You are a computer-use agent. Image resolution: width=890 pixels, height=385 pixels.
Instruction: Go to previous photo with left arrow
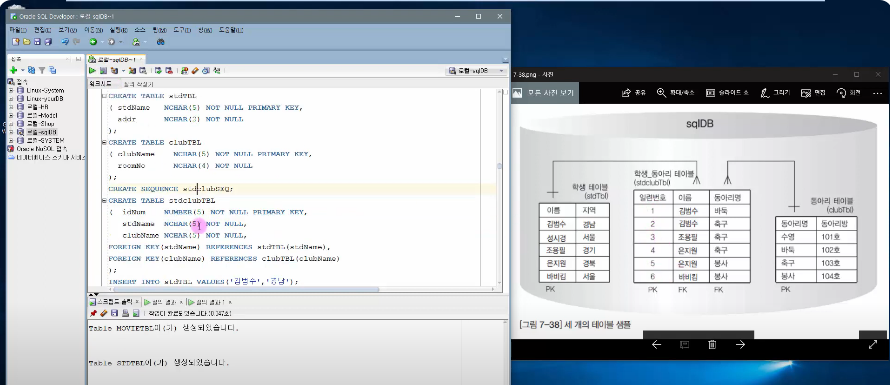657,344
